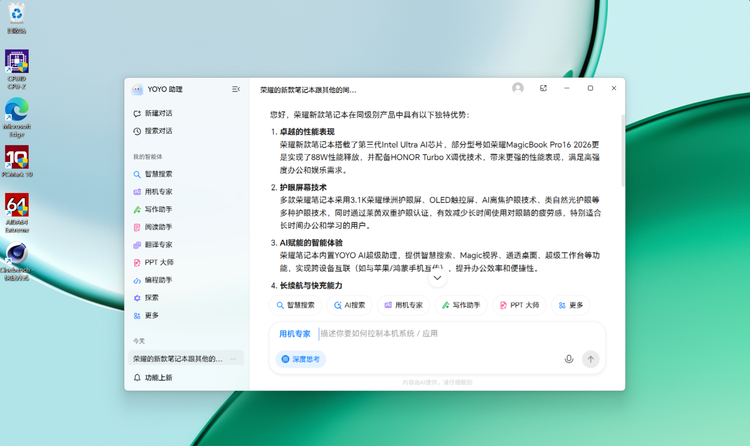Send the message with the arrow button

click(x=591, y=359)
